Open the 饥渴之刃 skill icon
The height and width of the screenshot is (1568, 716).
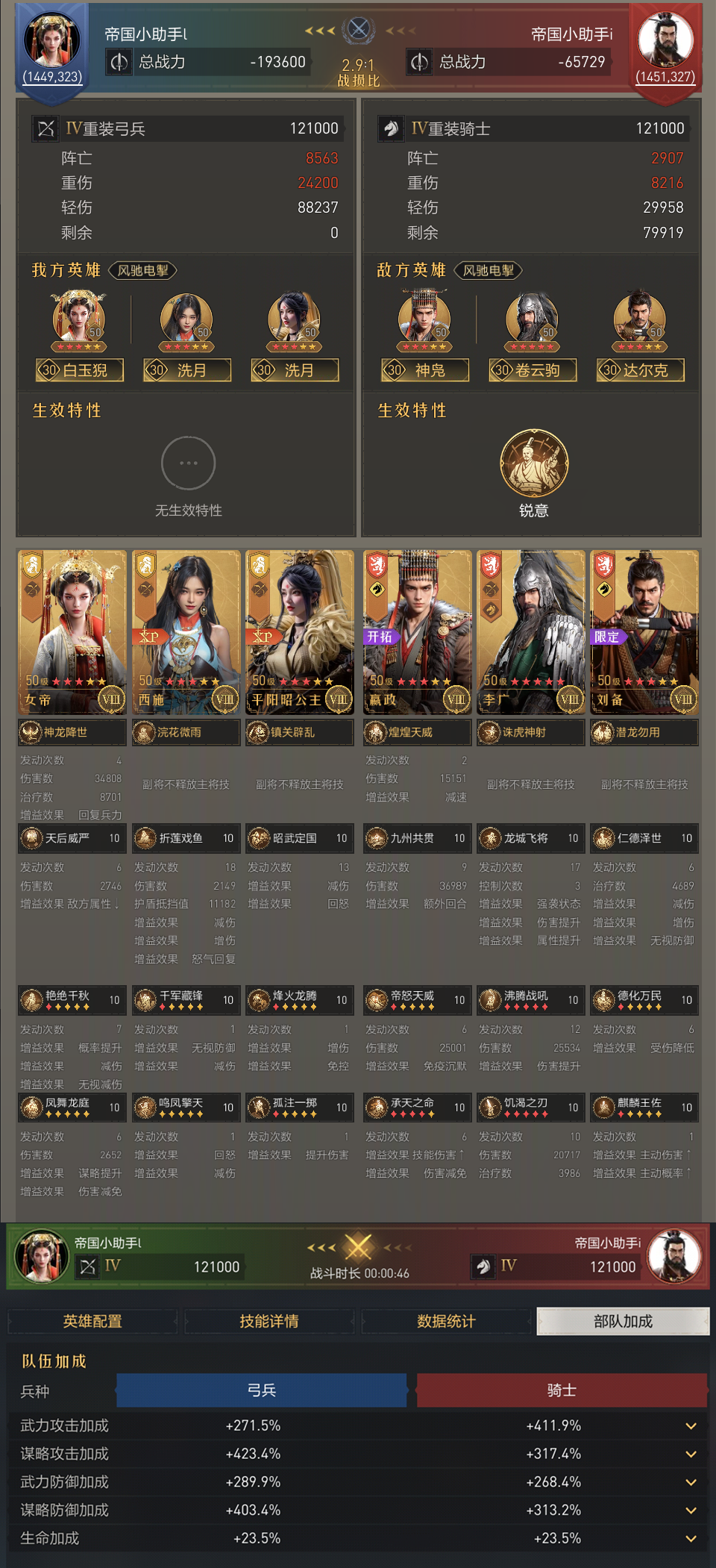489,1108
